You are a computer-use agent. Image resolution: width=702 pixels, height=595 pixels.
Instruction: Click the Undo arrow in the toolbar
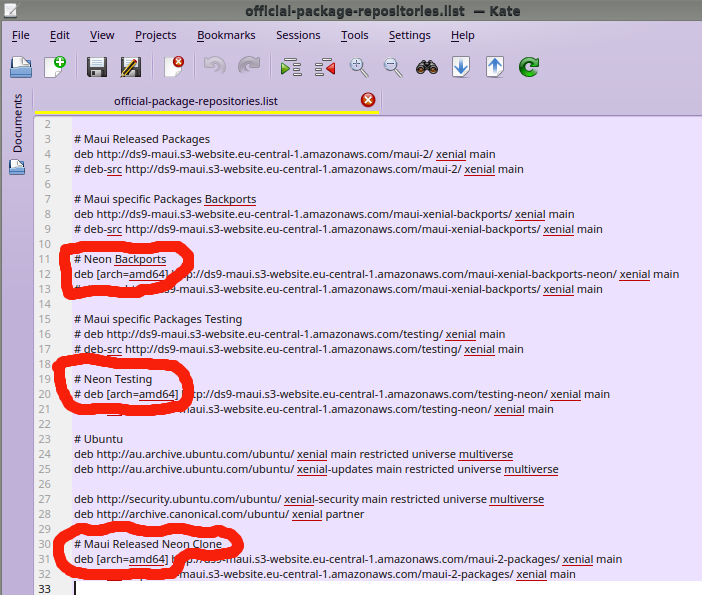pos(214,67)
